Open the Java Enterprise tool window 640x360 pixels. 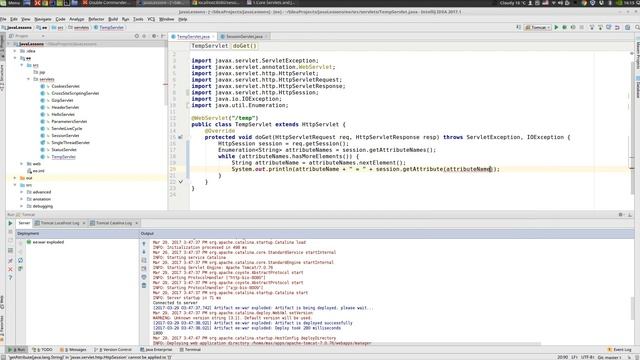(x=156, y=350)
